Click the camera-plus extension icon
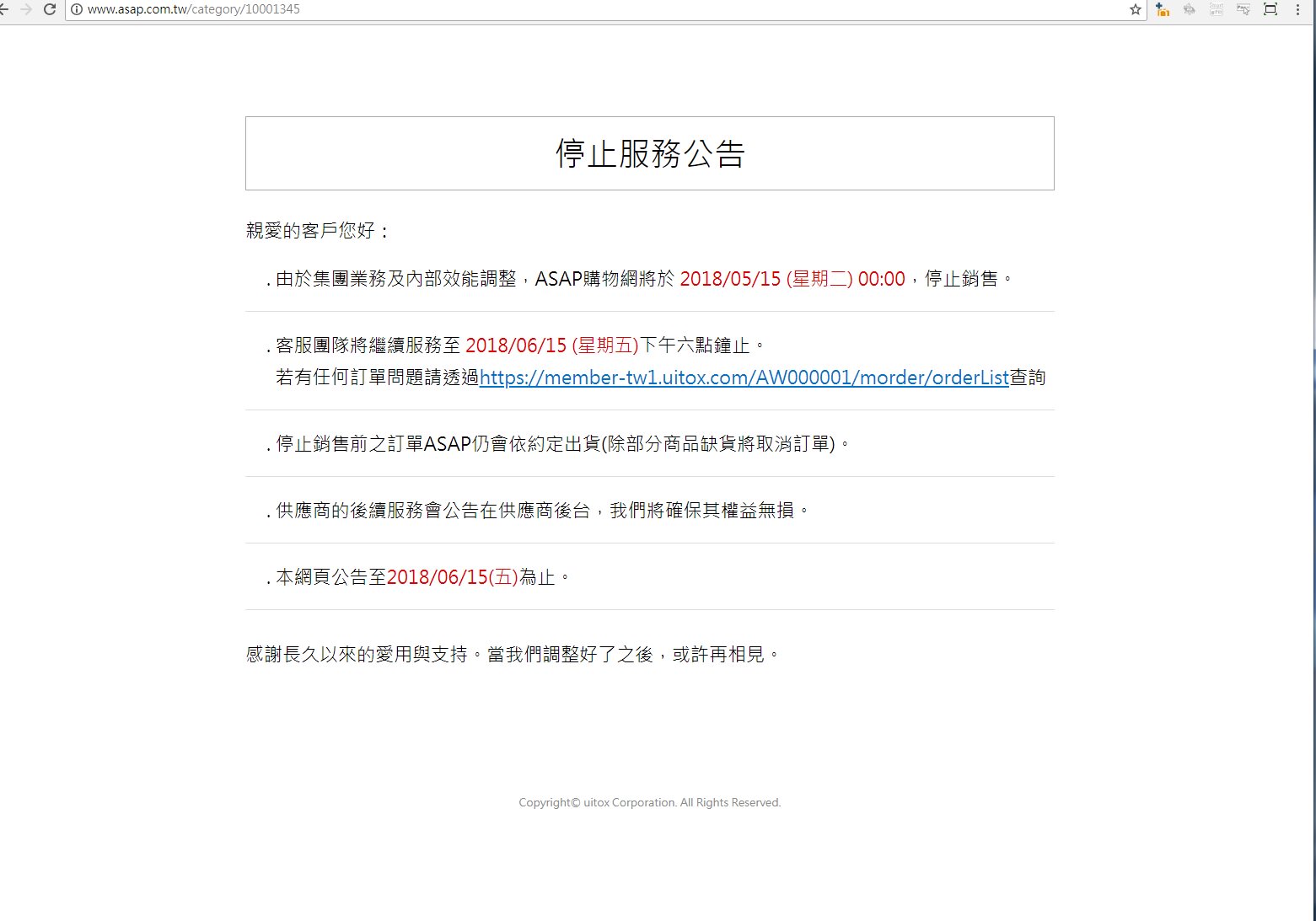1316x921 pixels. (1163, 9)
